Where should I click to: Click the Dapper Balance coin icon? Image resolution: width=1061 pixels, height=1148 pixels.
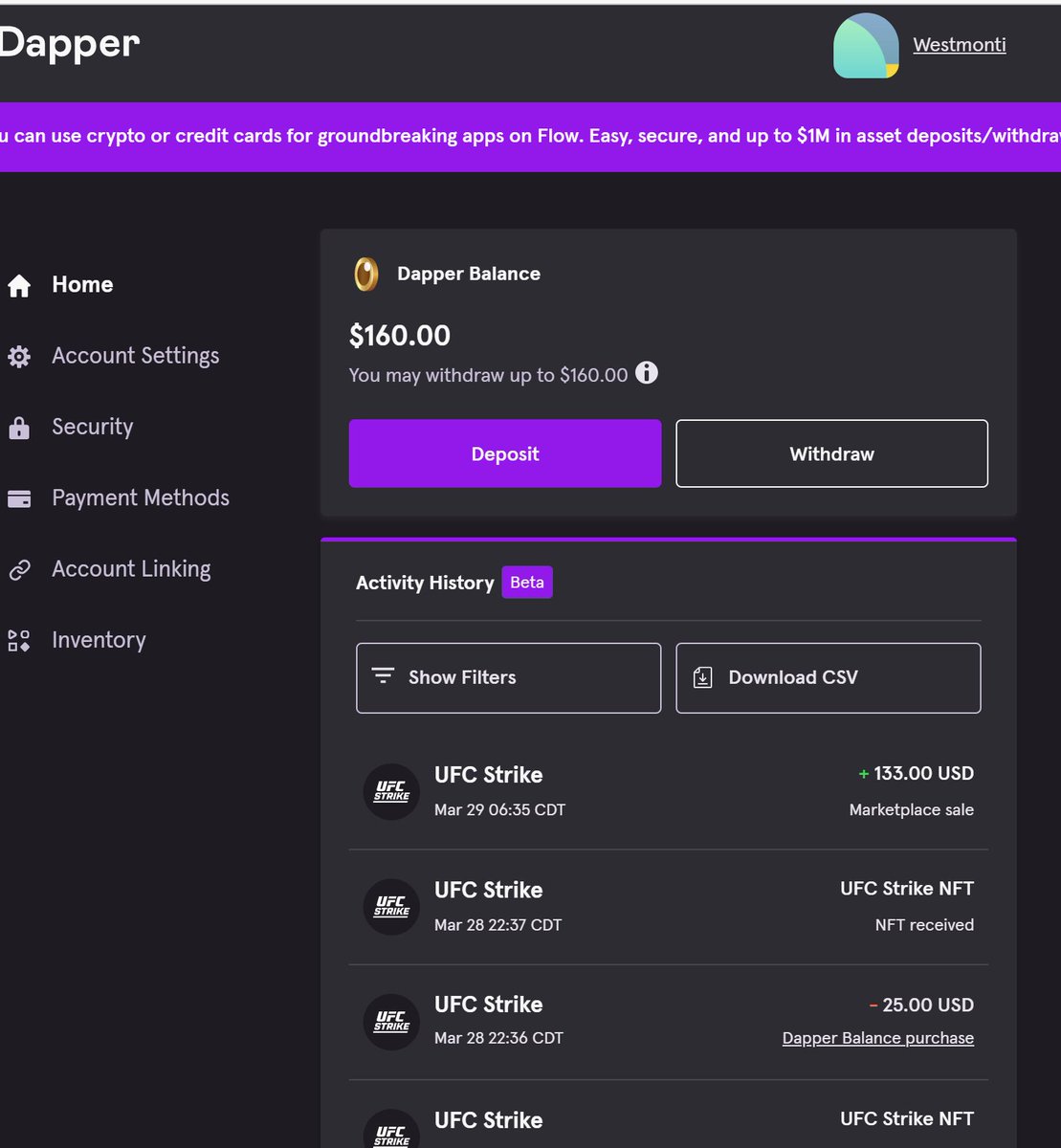pos(366,275)
